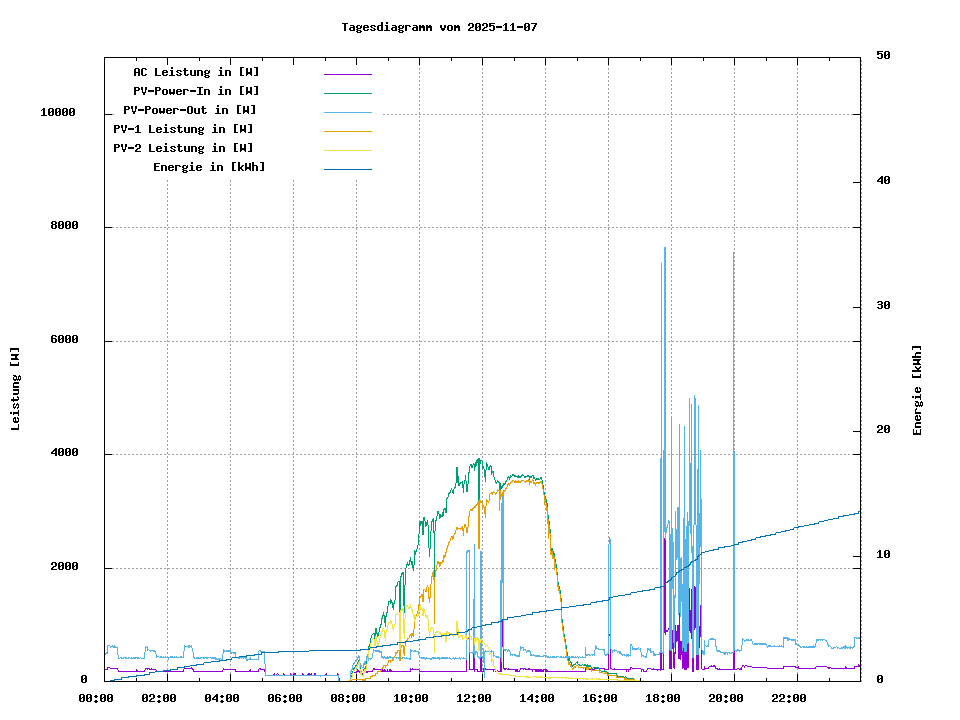Click the light blue PV-Power-Out legend line
Viewport: 960px width, 720px height.
(x=347, y=112)
